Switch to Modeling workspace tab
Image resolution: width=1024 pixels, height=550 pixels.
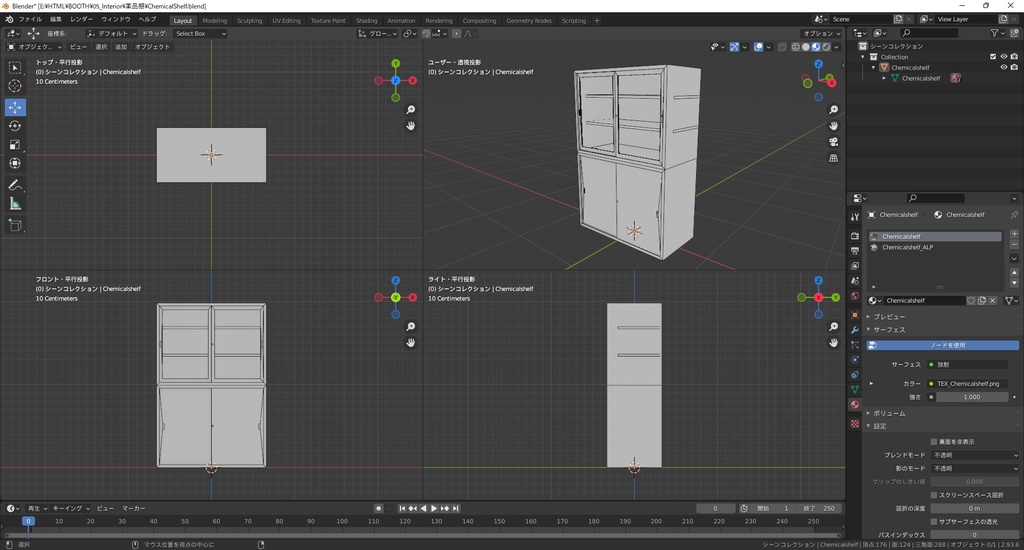tap(215, 21)
